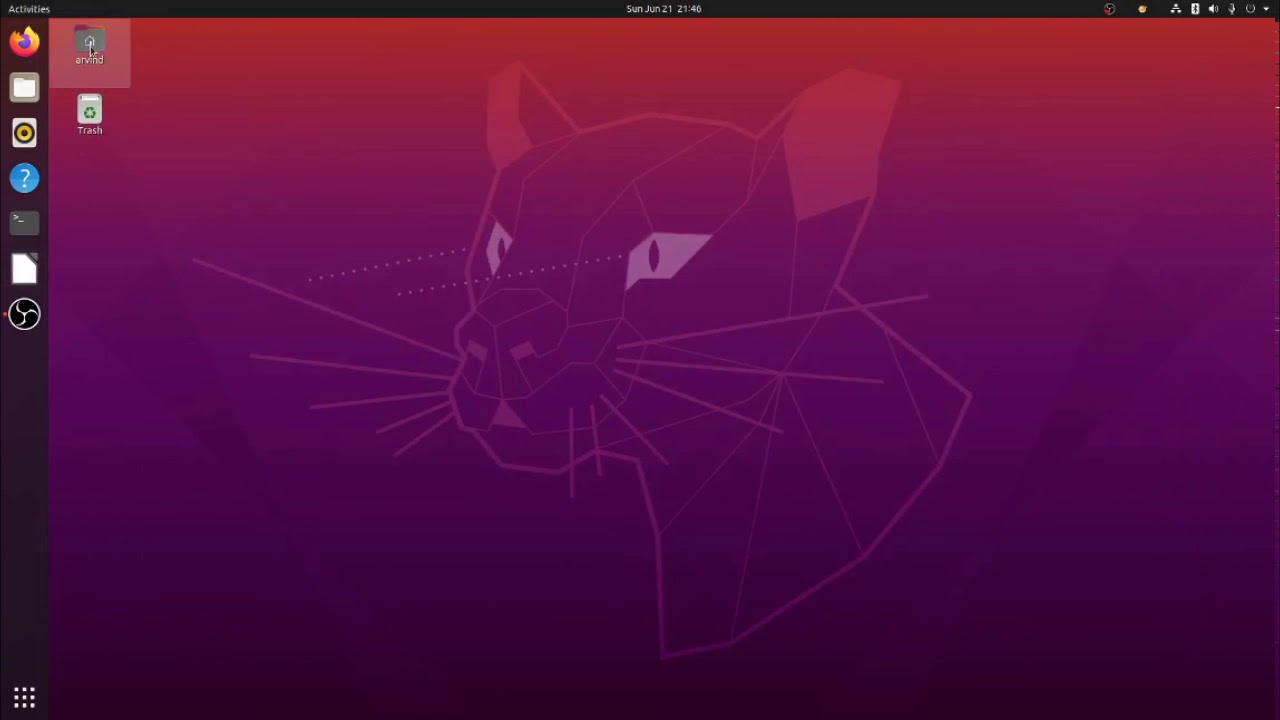
Task: Click the volume speaker icon
Action: click(1213, 9)
